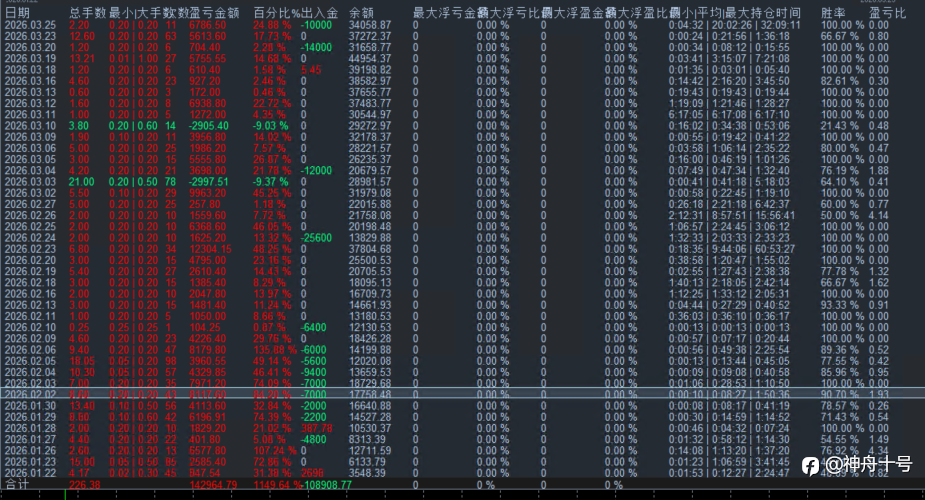Select the 2026.03.03 date cell

coord(30,182)
